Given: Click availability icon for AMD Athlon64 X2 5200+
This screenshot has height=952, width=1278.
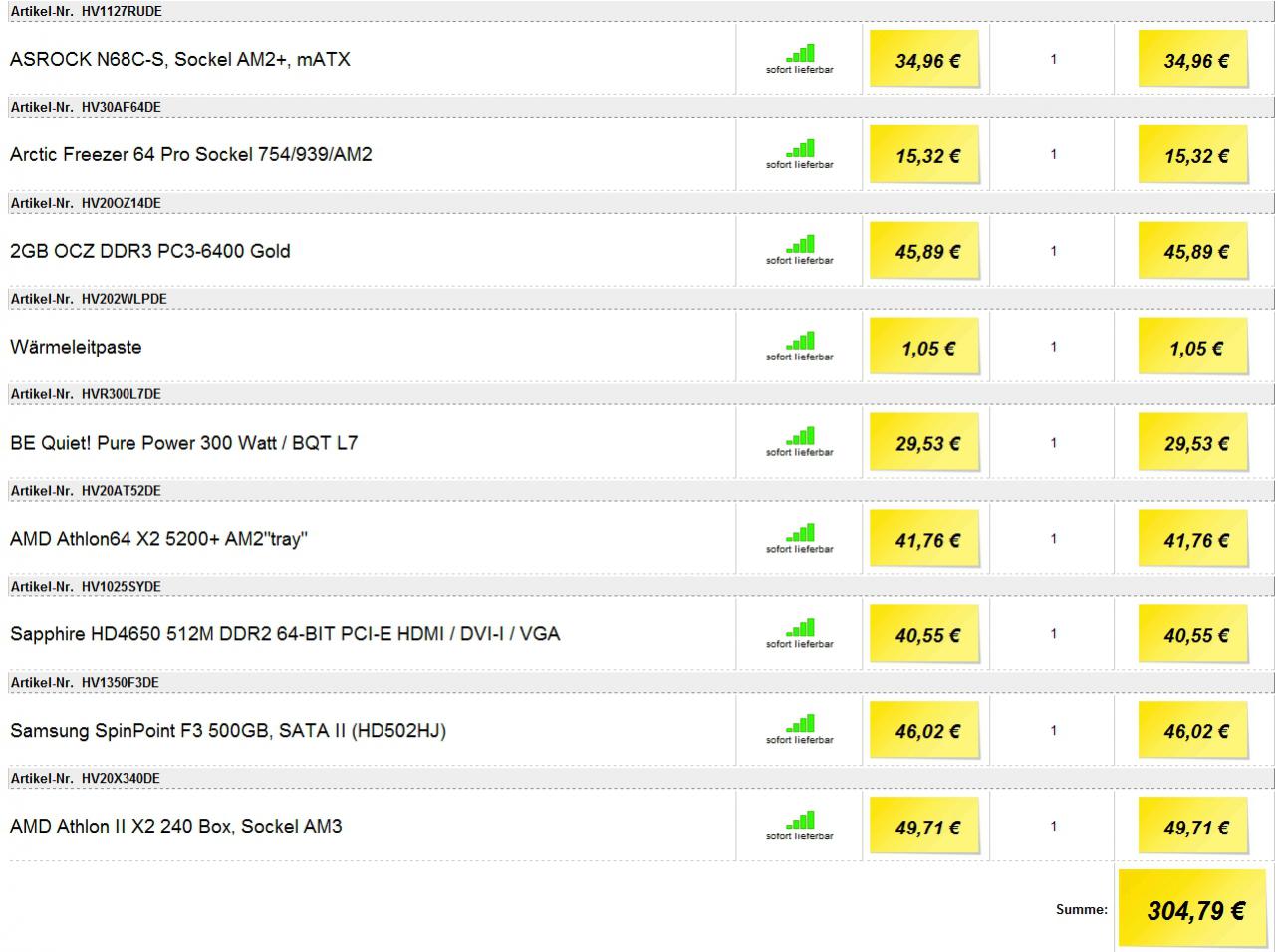Looking at the screenshot, I should [x=800, y=533].
